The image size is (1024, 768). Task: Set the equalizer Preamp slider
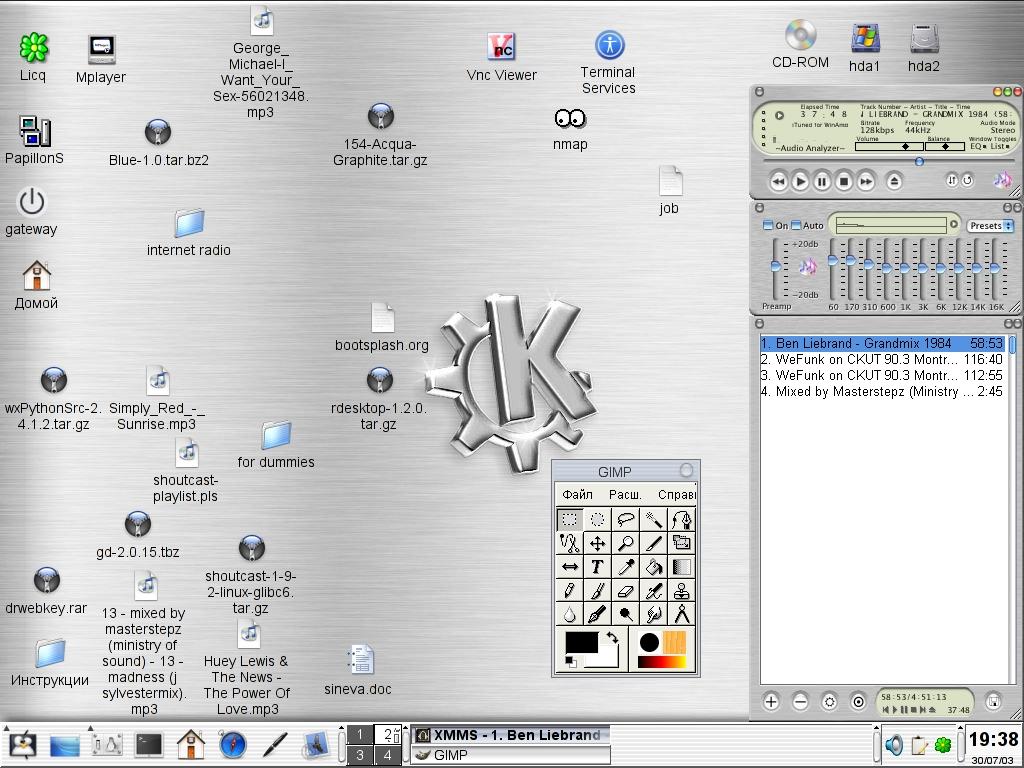[x=776, y=266]
